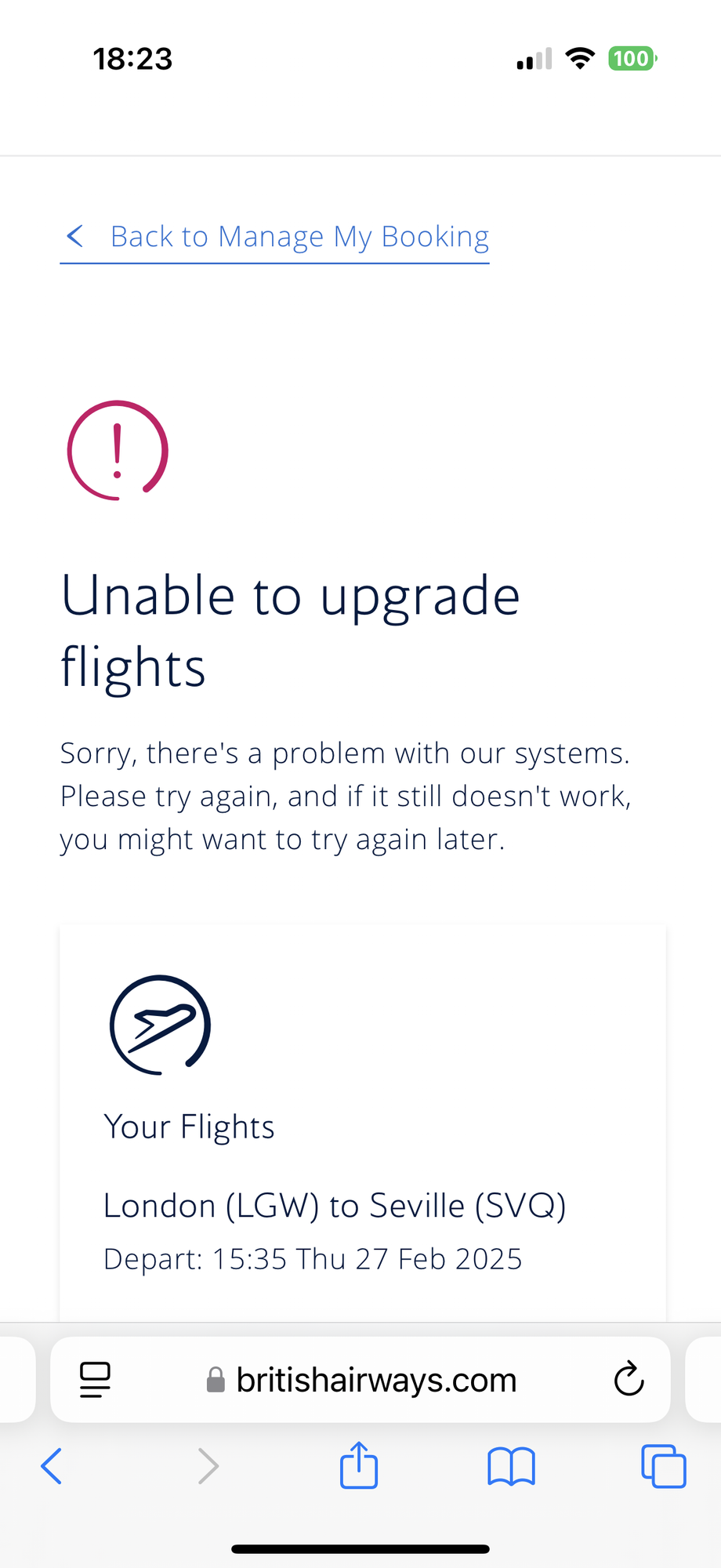The width and height of the screenshot is (721, 1568).
Task: Tap the britishairways.com address bar
Action: coord(360,1380)
